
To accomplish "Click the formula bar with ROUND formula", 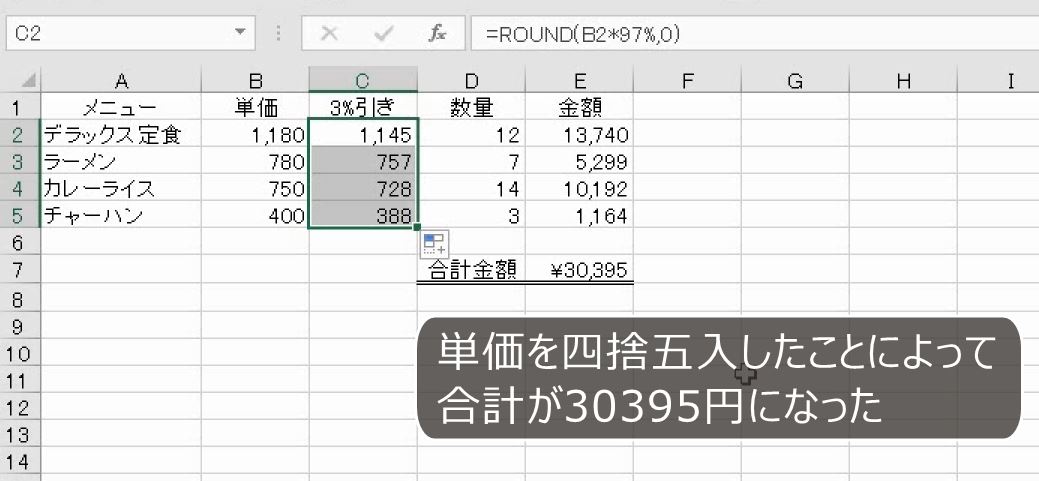I will (x=755, y=34).
